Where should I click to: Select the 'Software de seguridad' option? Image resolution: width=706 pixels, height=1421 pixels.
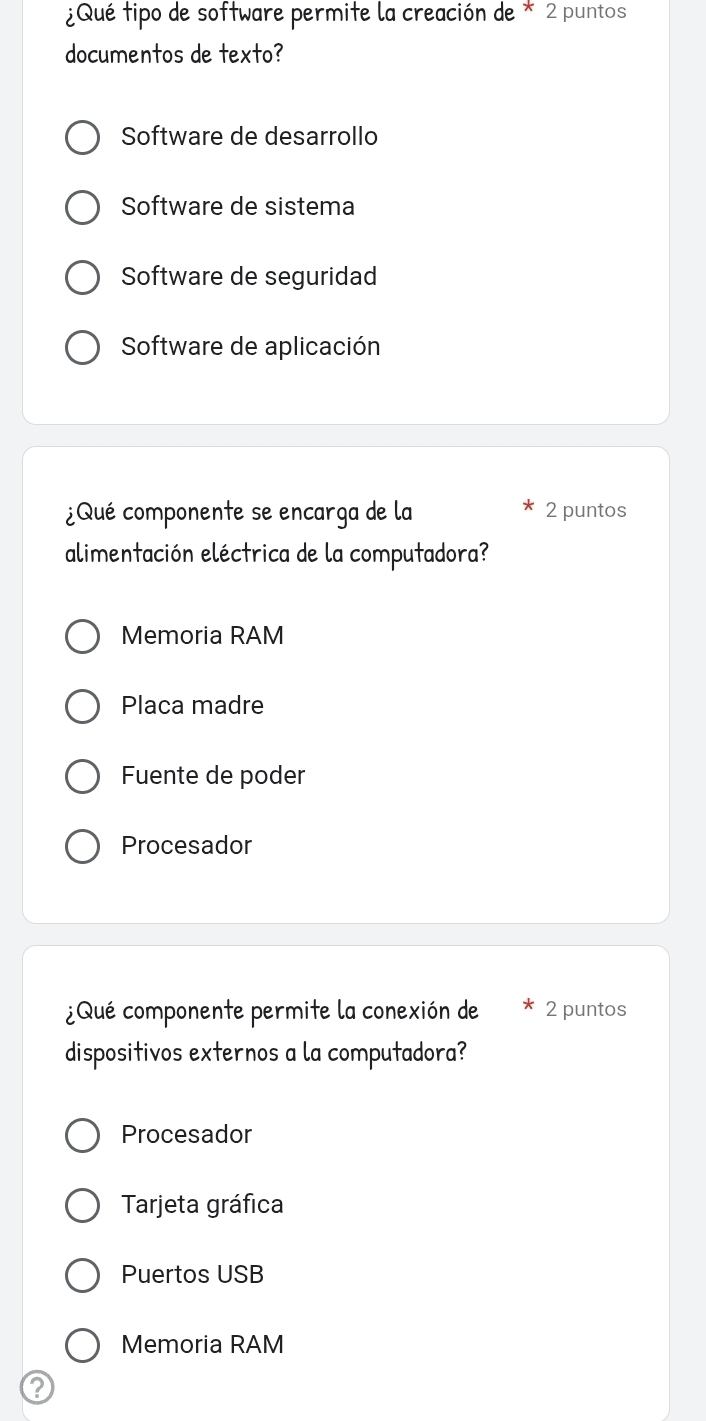(82, 277)
